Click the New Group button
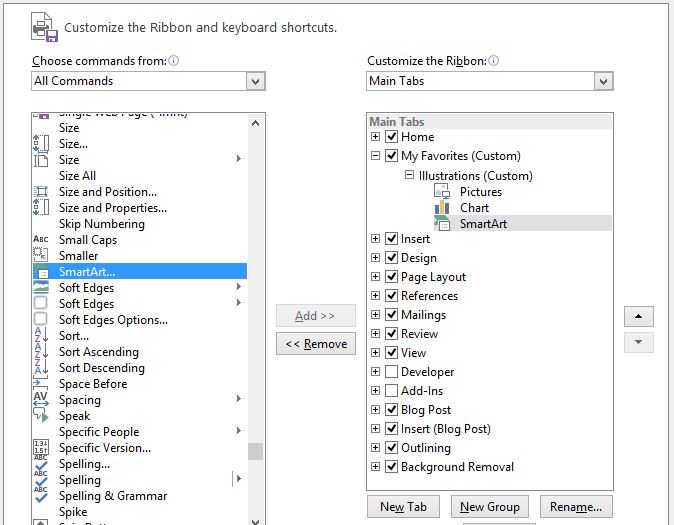This screenshot has height=525, width=674. click(489, 507)
